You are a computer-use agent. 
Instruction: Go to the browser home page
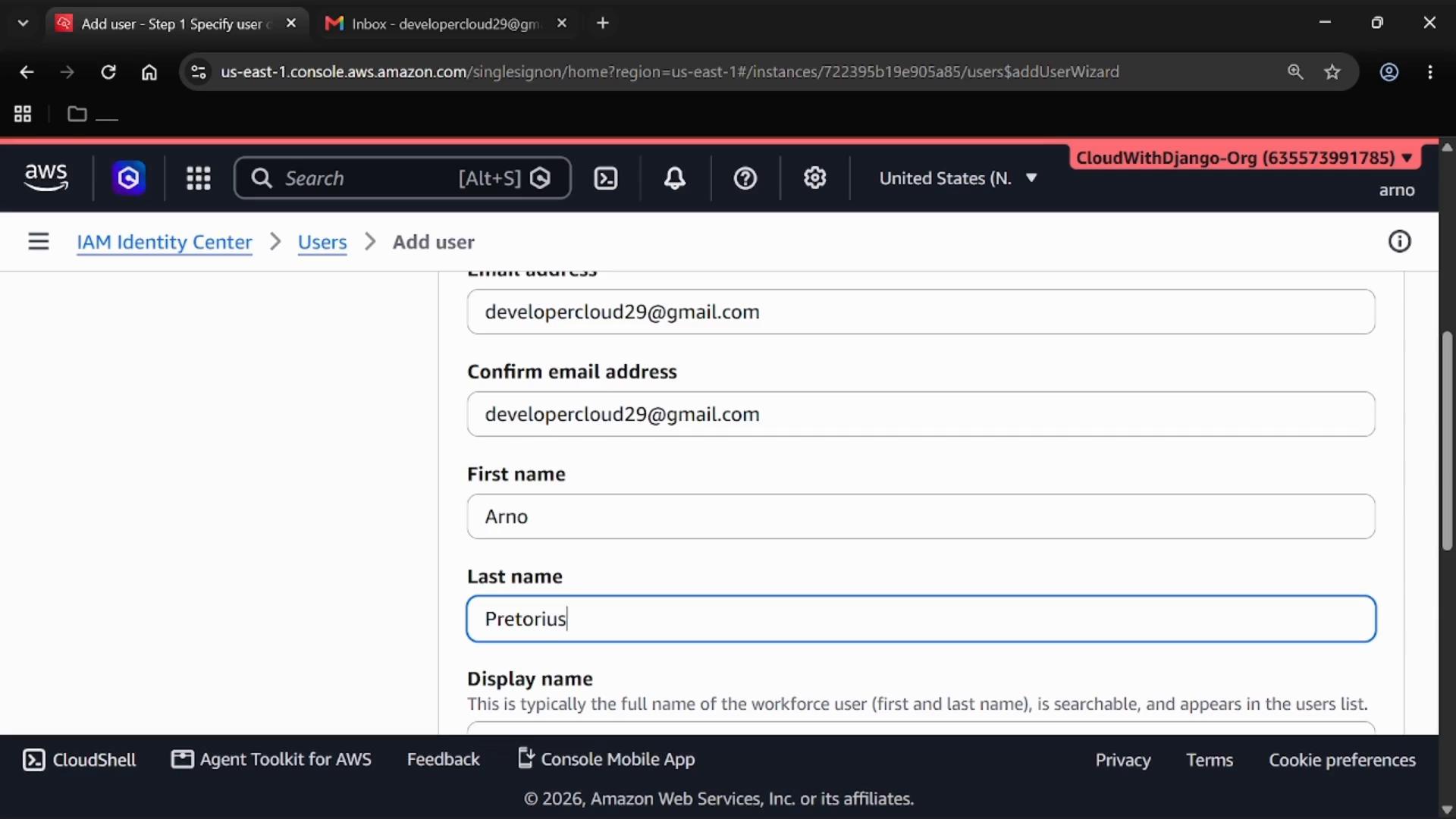[x=149, y=72]
